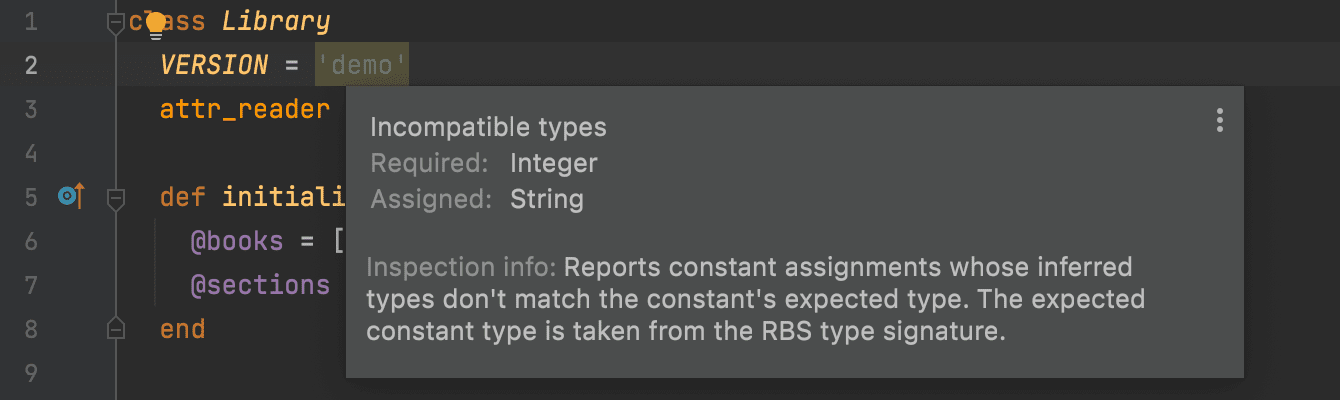Click the assigned type 'String' in tooltip
Image resolution: width=1340 pixels, height=400 pixels.
click(546, 199)
